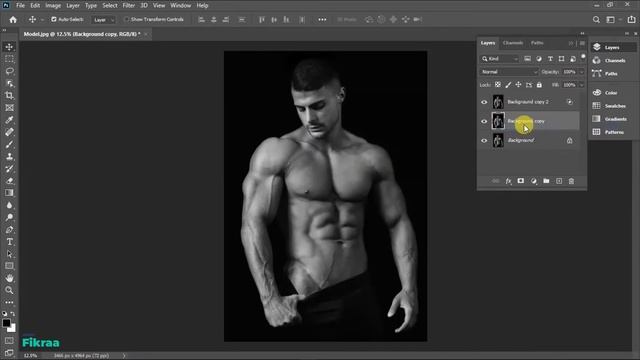Select the Pen tool
Viewport: 640px width, 360px height.
pos(9,229)
